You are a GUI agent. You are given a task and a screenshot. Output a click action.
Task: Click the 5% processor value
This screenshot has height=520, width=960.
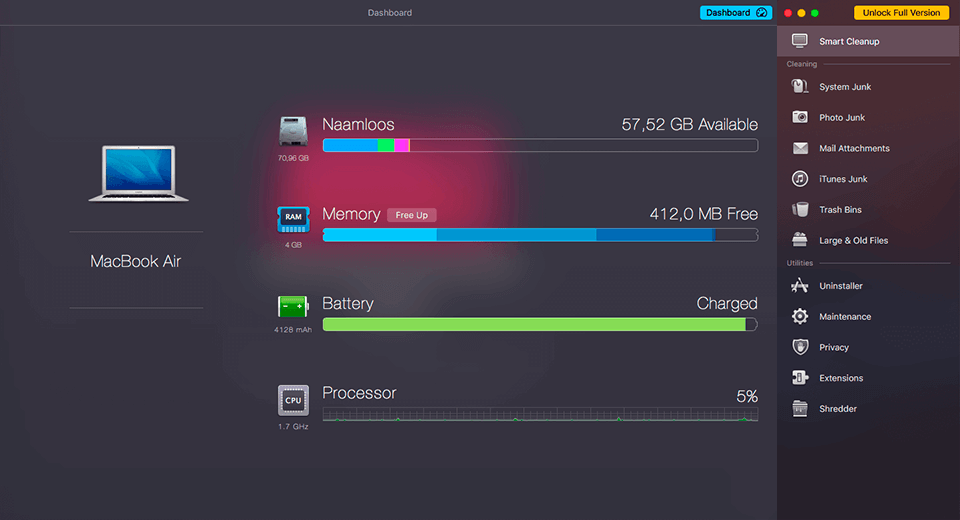(x=747, y=396)
